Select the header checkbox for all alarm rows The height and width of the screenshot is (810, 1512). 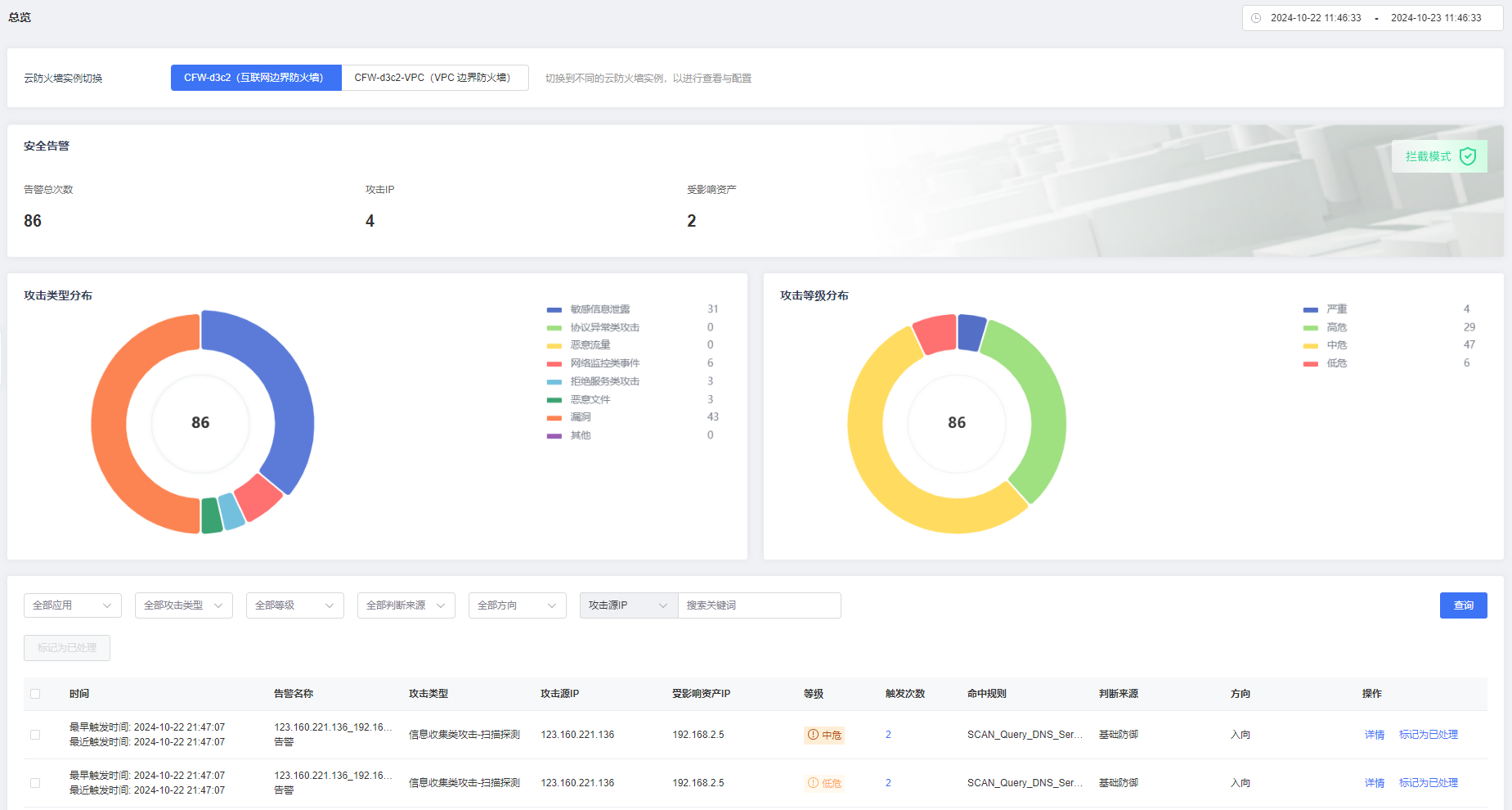click(x=35, y=694)
